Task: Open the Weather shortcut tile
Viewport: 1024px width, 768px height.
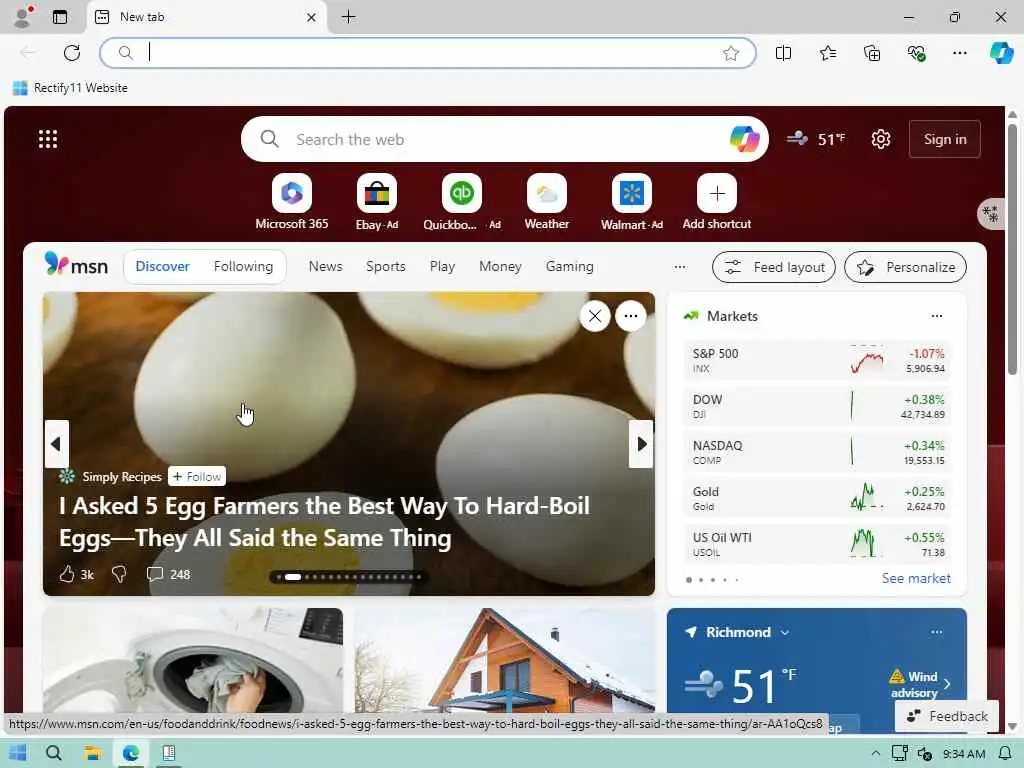Action: [547, 202]
